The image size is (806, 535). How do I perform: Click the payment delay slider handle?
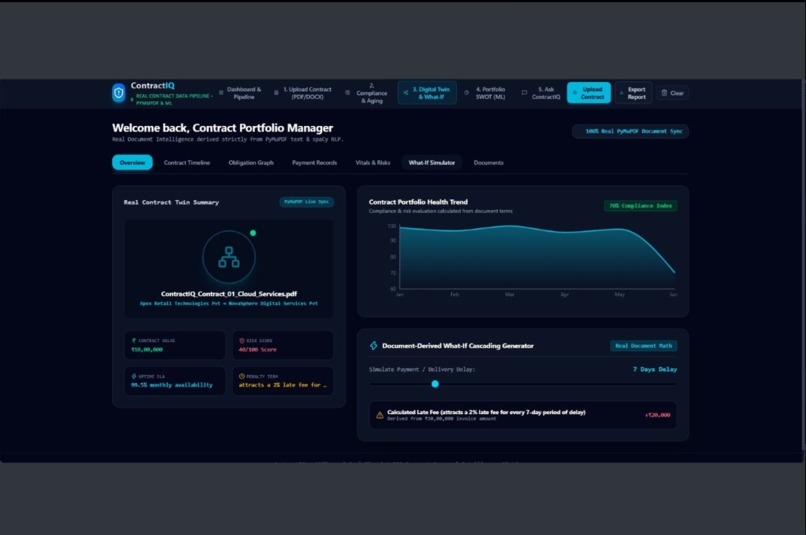point(435,384)
